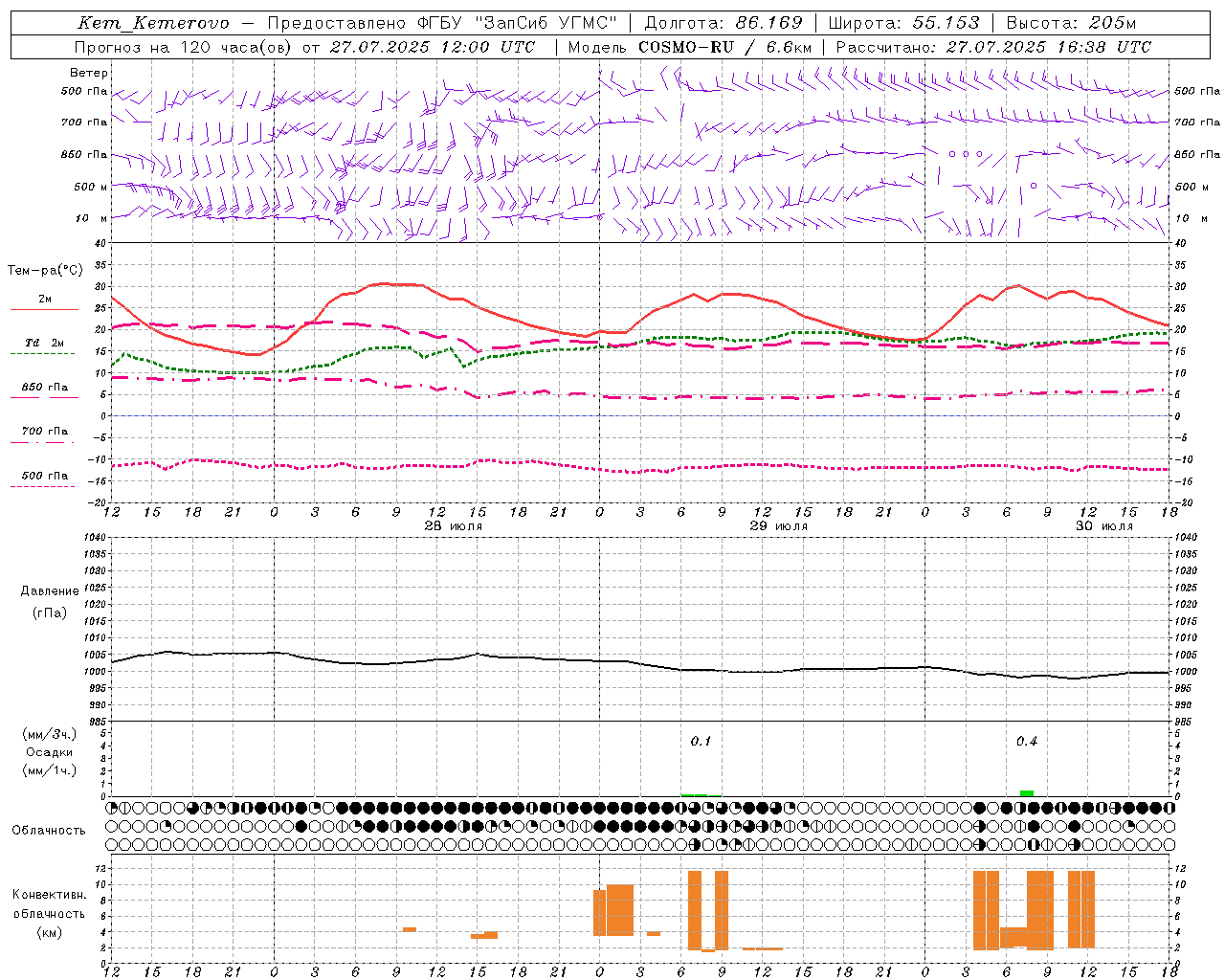Click the "0.4" precipitation value

tap(1026, 742)
